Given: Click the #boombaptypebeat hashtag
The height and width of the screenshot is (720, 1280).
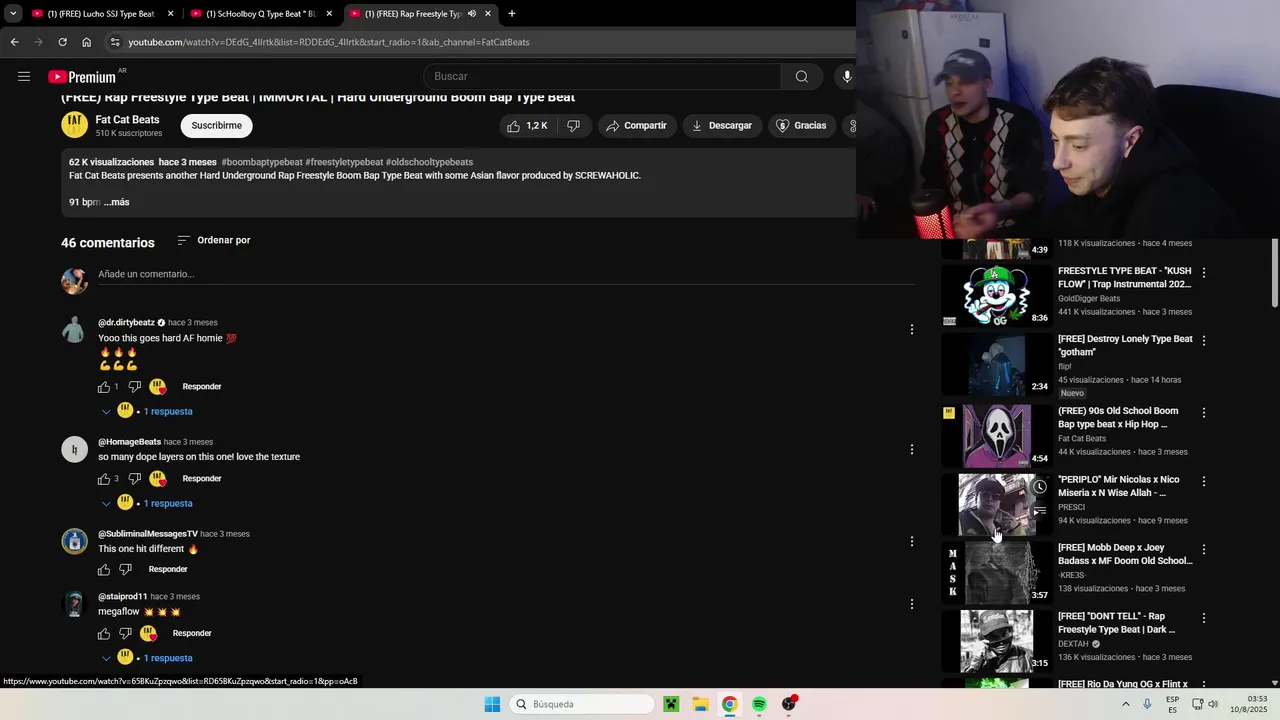Looking at the screenshot, I should pos(262,162).
